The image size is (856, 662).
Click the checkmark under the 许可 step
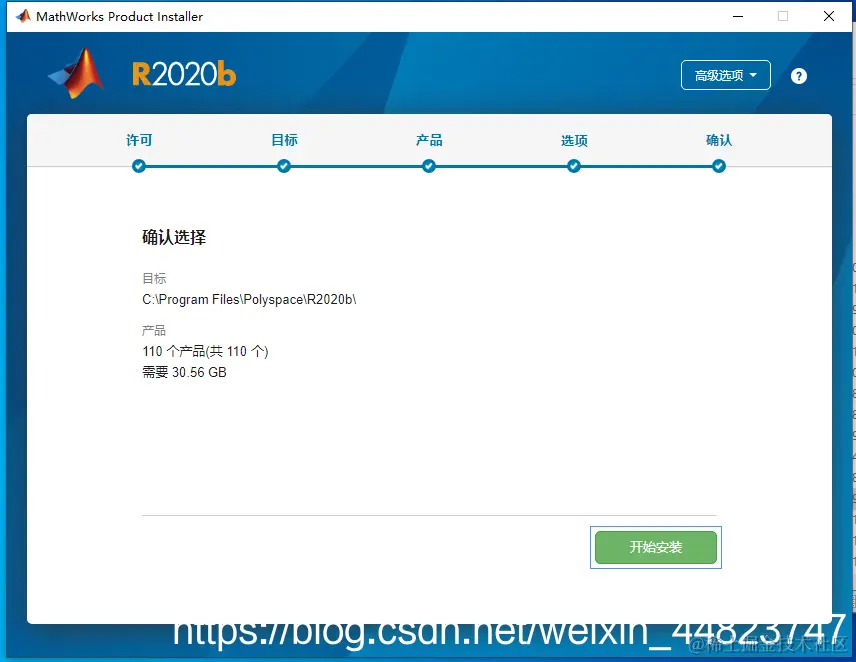click(x=139, y=166)
